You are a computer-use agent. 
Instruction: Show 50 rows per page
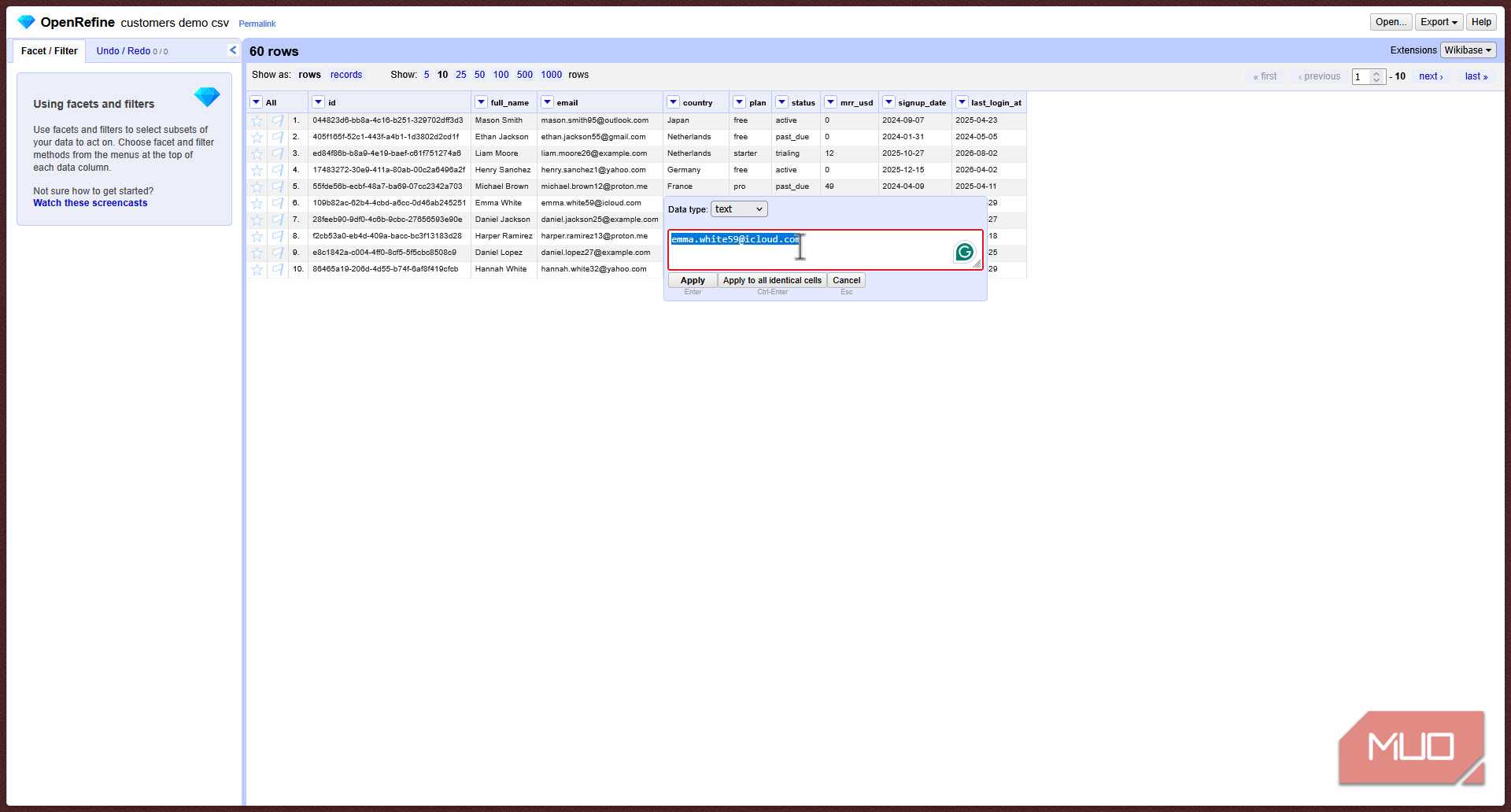(479, 75)
